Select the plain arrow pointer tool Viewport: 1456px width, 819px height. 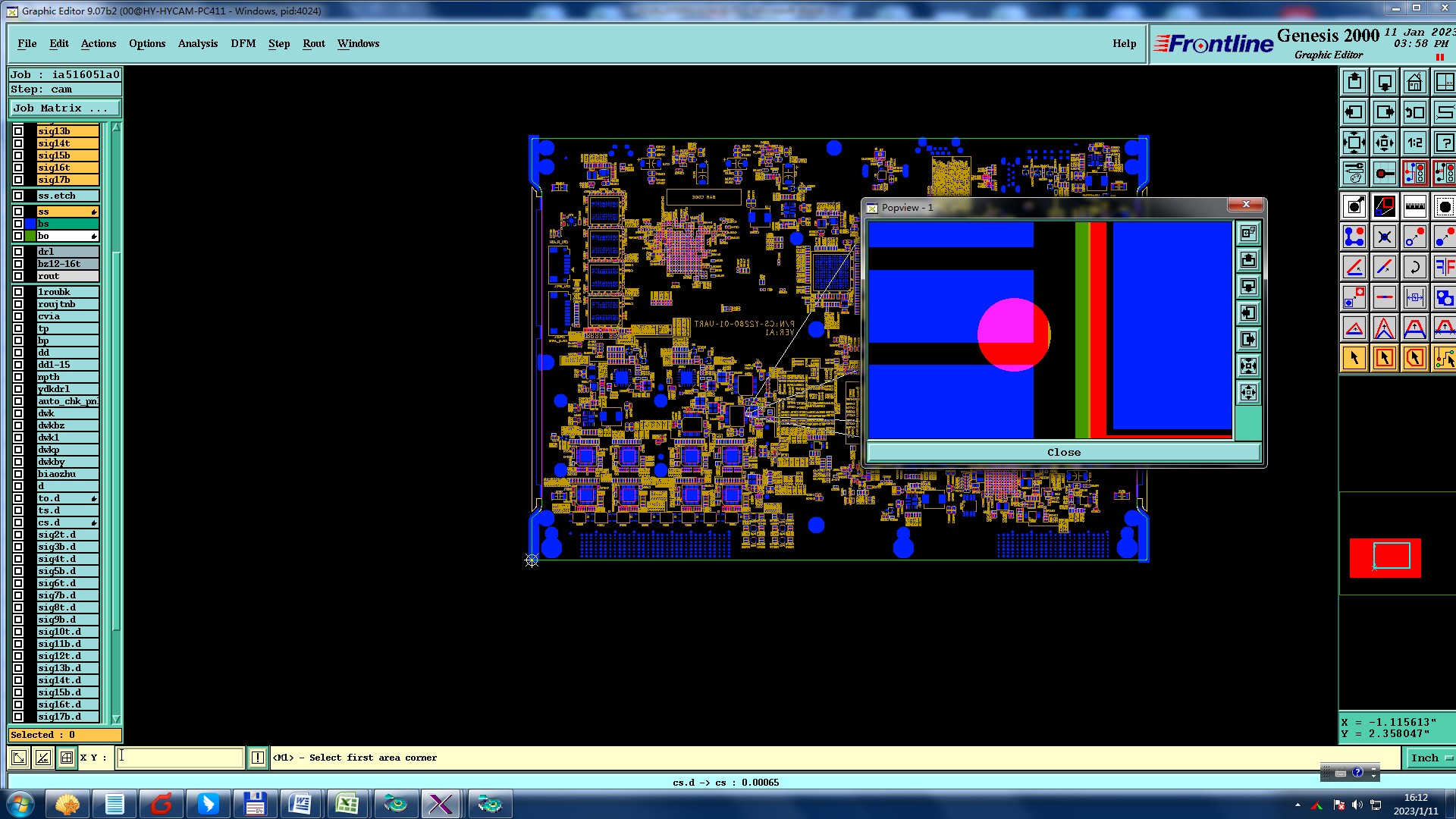tap(1354, 358)
